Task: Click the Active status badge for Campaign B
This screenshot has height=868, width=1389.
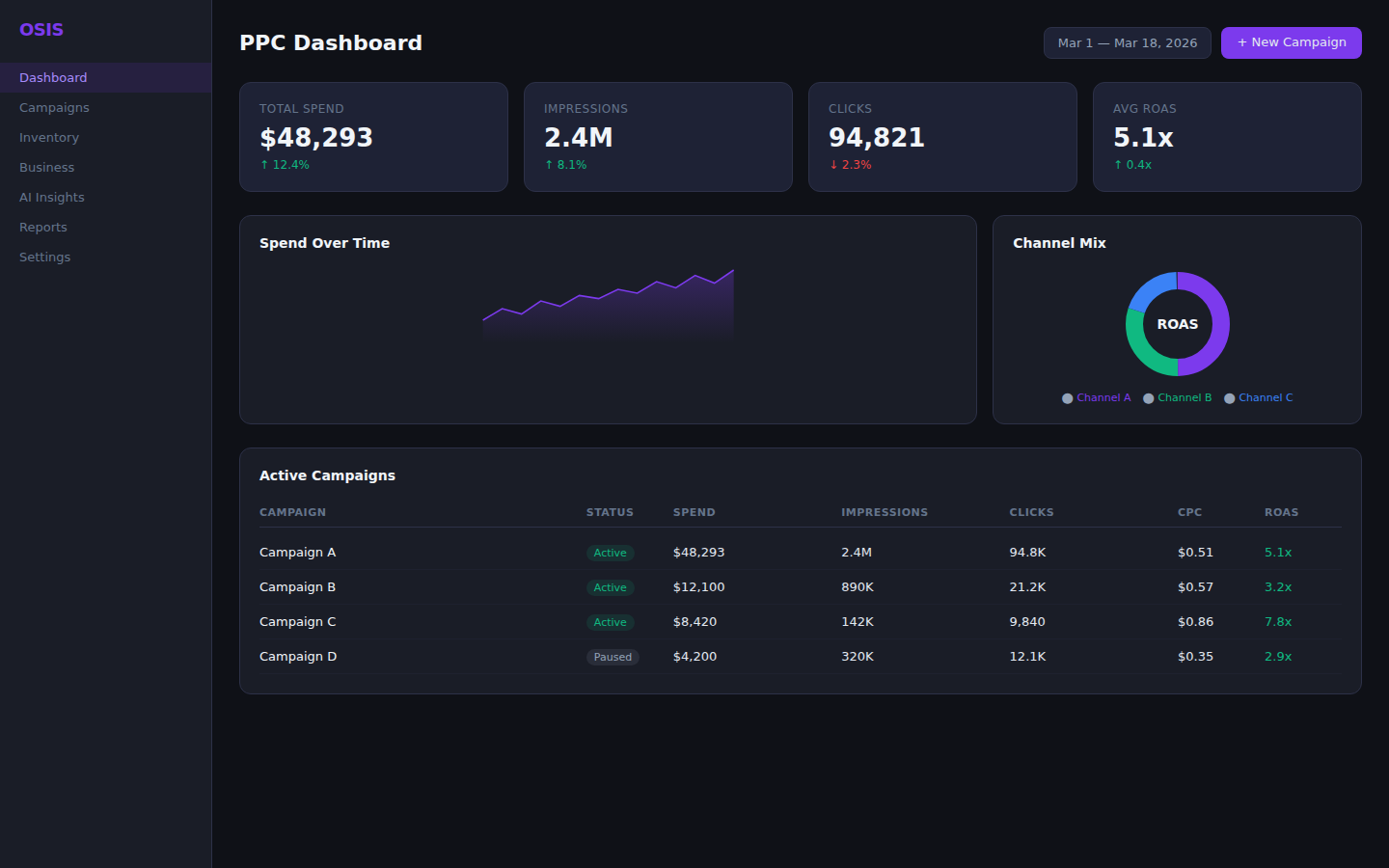Action: click(x=611, y=587)
